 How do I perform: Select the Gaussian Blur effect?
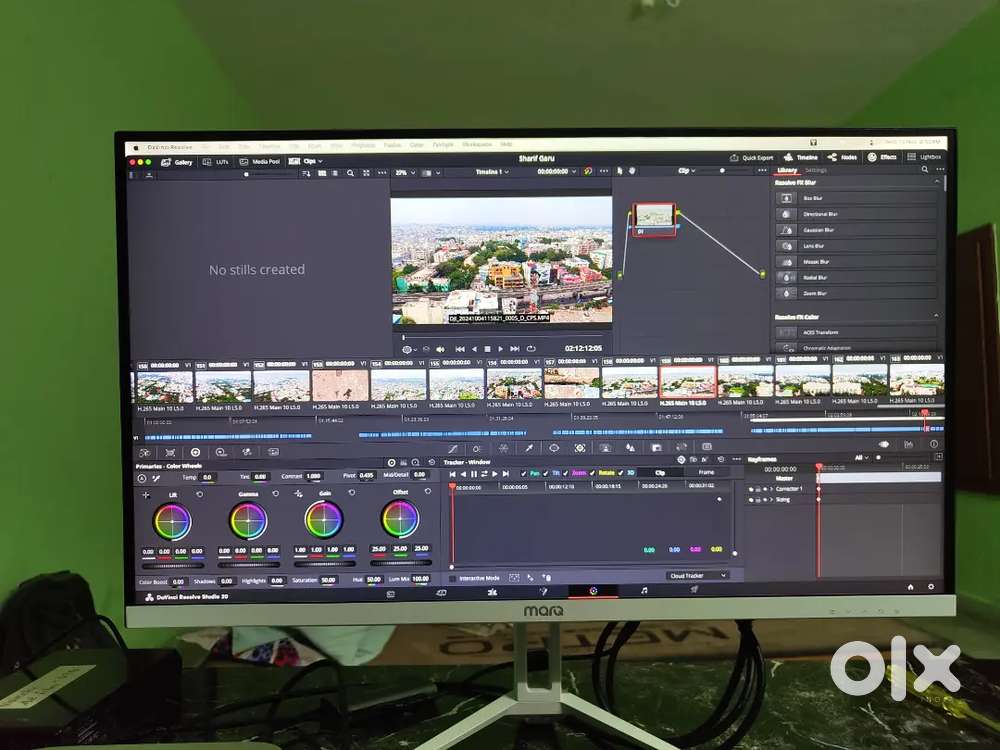tap(856, 230)
